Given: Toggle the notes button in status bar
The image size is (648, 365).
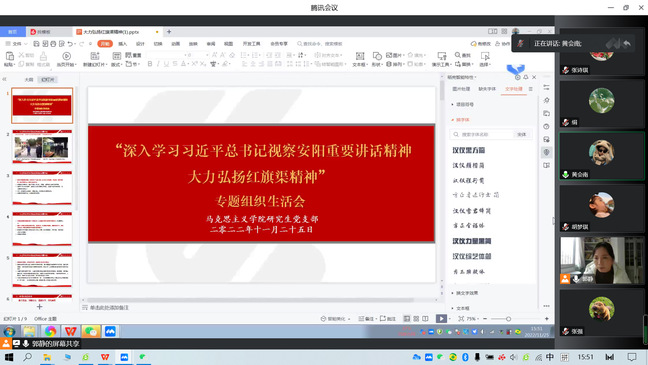Looking at the screenshot, I should [x=367, y=319].
